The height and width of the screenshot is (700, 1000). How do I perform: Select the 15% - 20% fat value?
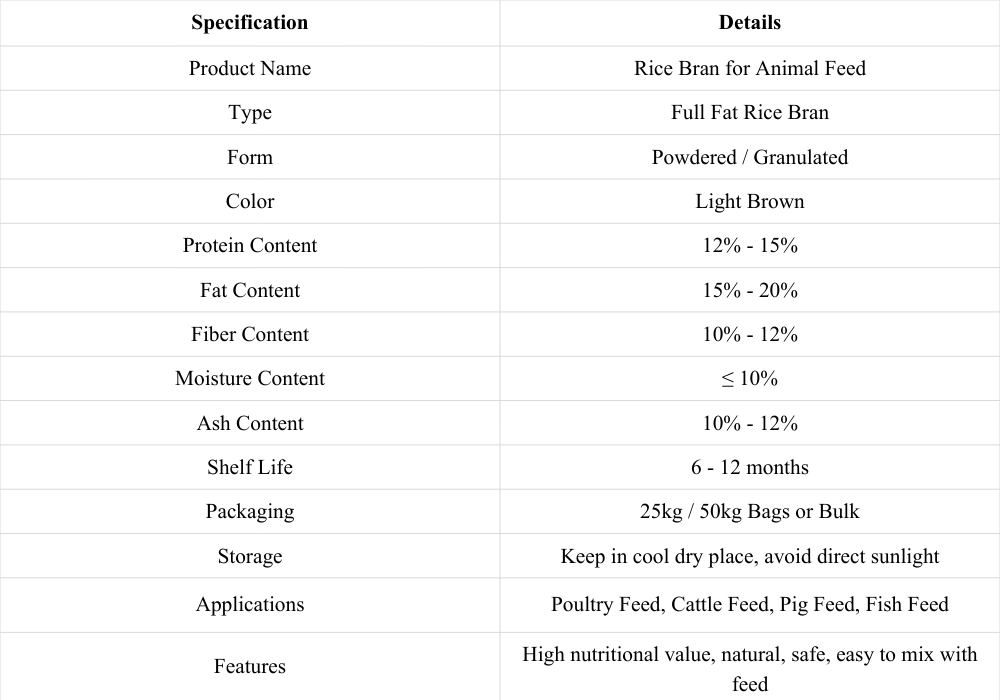tap(749, 290)
